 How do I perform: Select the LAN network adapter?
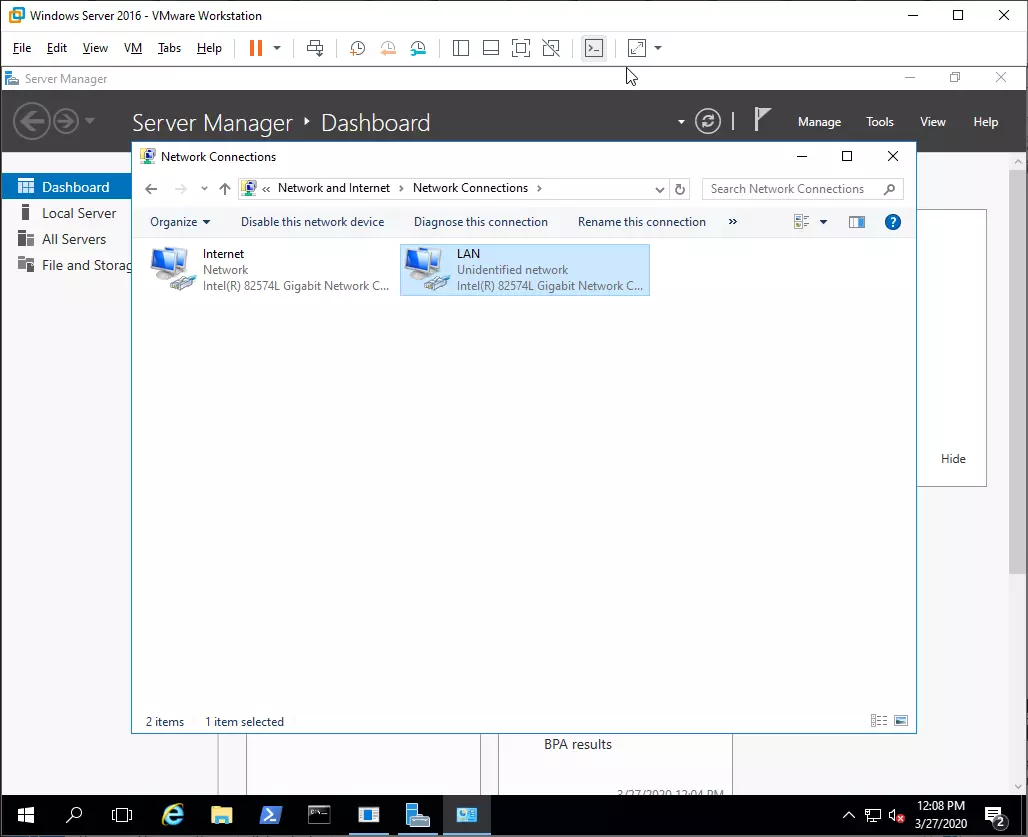[524, 269]
